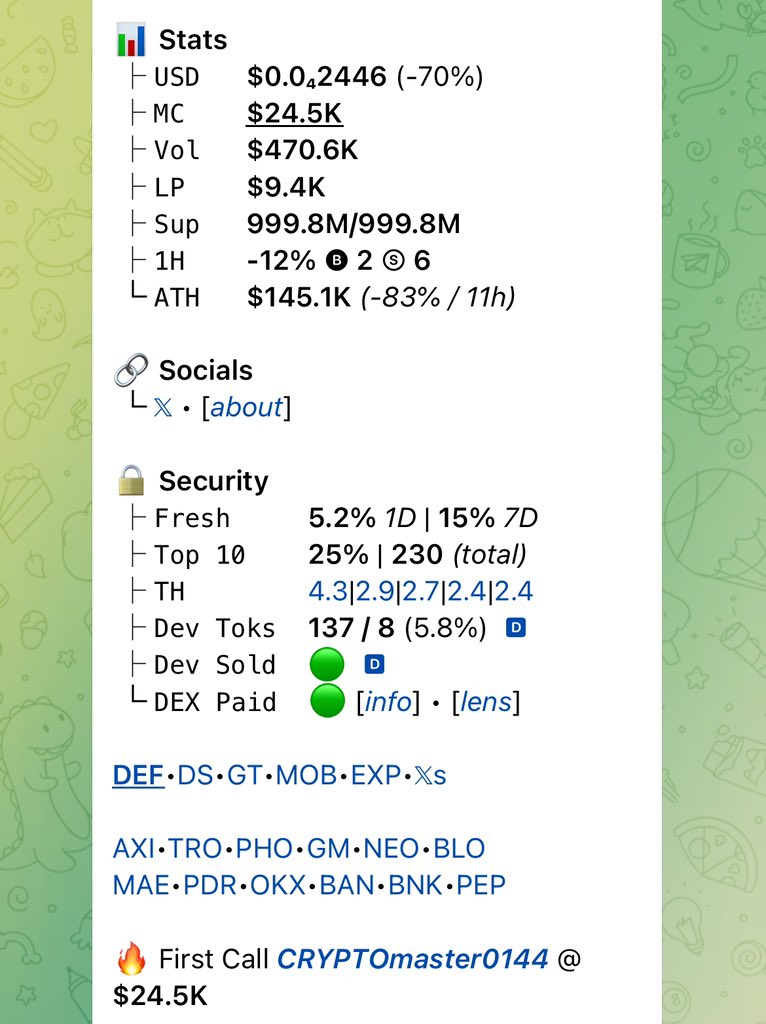Tap the green DEX Paid status circle
The width and height of the screenshot is (766, 1024).
point(327,701)
